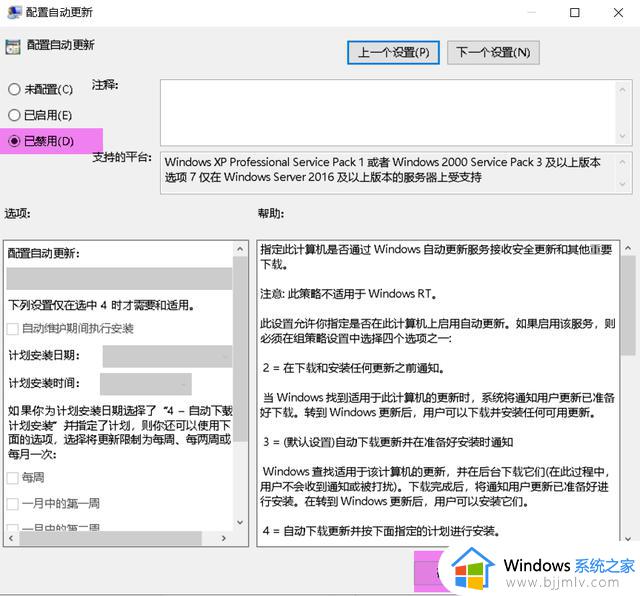Click the comment box scroll down arrow

tap(622, 136)
